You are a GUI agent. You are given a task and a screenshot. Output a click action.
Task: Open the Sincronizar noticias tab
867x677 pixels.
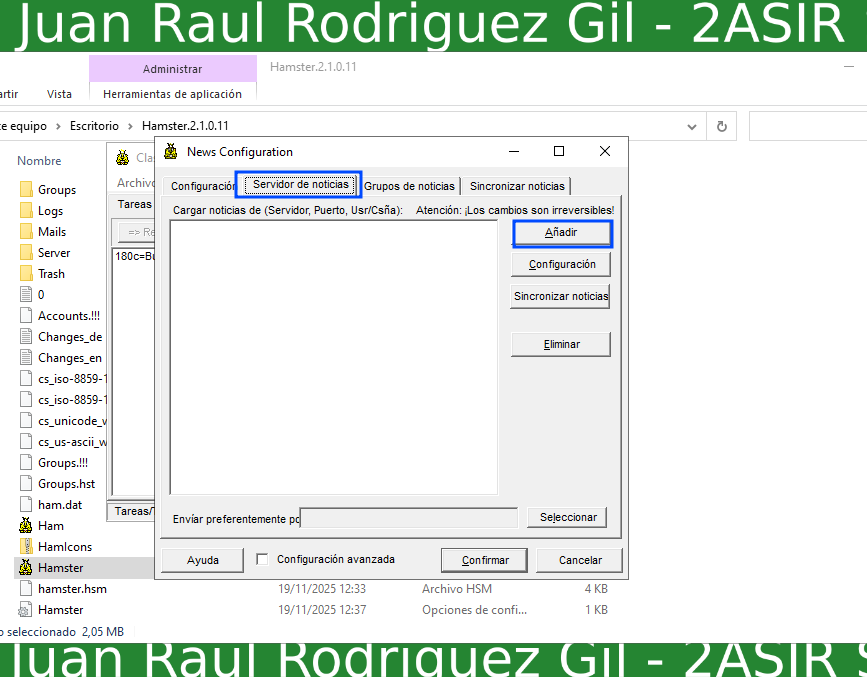point(517,186)
